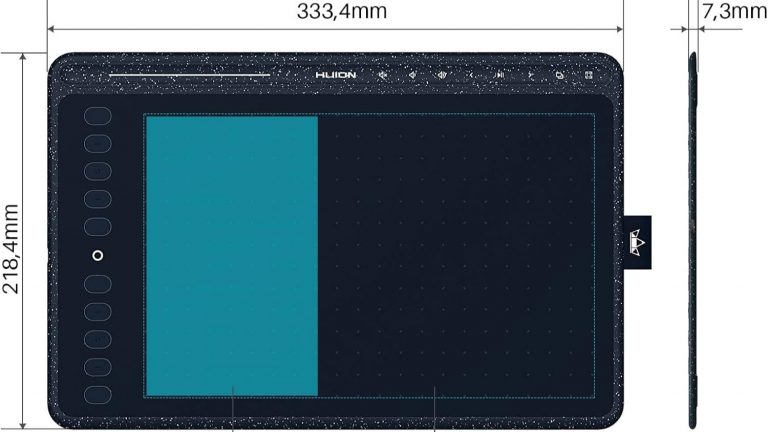Click the 218,4mm height label
The image size is (768, 432).
11,249
